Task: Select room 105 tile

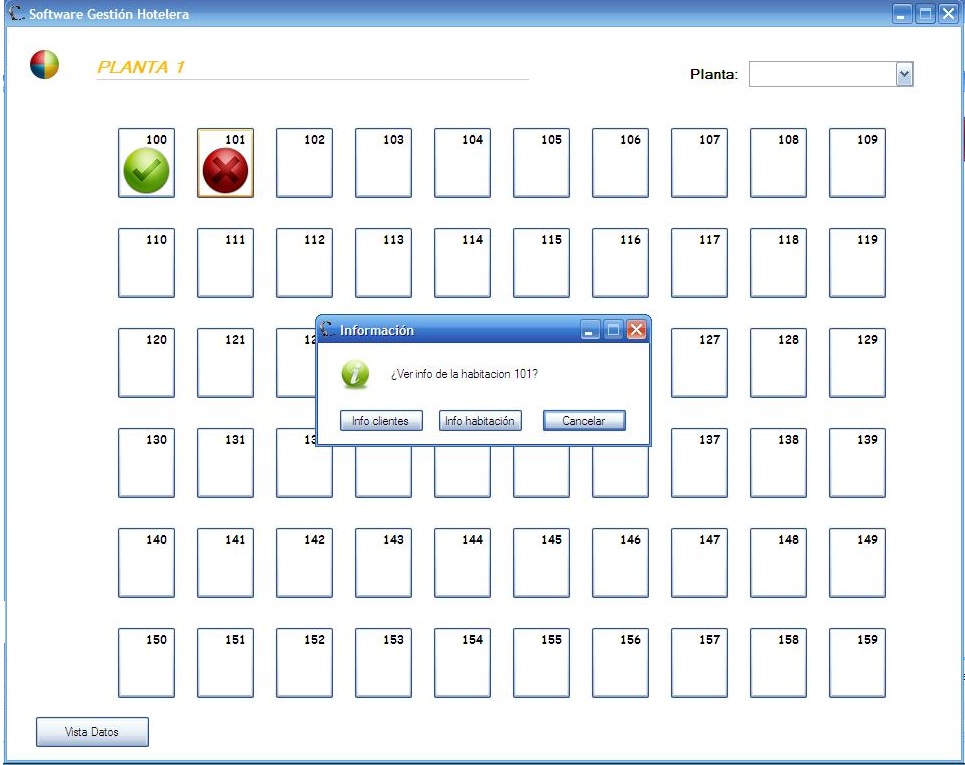Action: pyautogui.click(x=541, y=162)
